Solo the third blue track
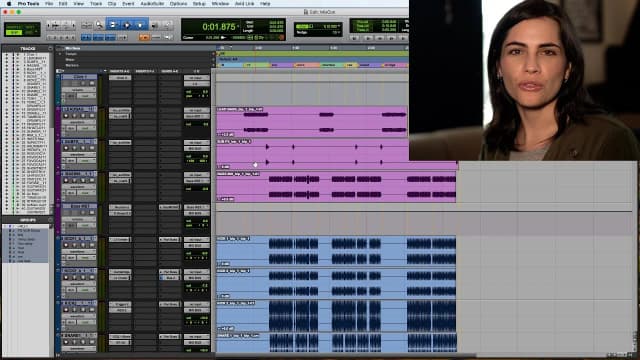Image resolution: width=640 pixels, height=360 pixels. pyautogui.click(x=84, y=310)
